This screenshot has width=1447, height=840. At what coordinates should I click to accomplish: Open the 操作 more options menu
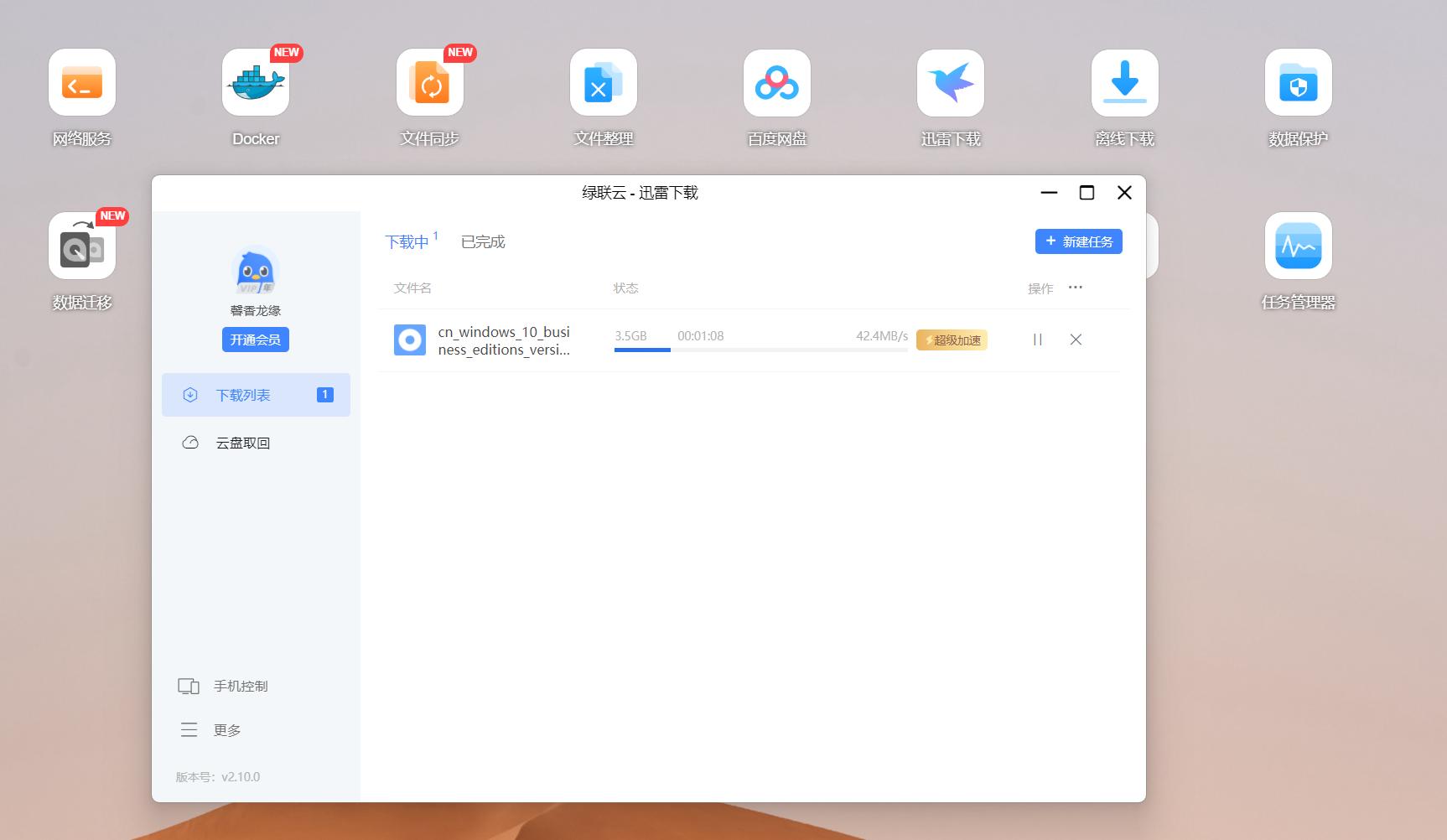point(1076,288)
